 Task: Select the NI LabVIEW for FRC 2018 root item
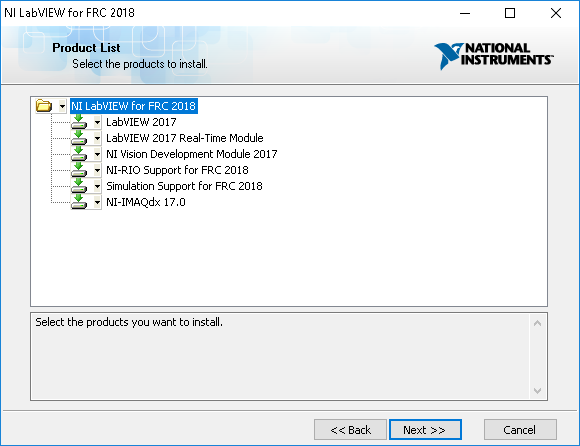pos(134,106)
